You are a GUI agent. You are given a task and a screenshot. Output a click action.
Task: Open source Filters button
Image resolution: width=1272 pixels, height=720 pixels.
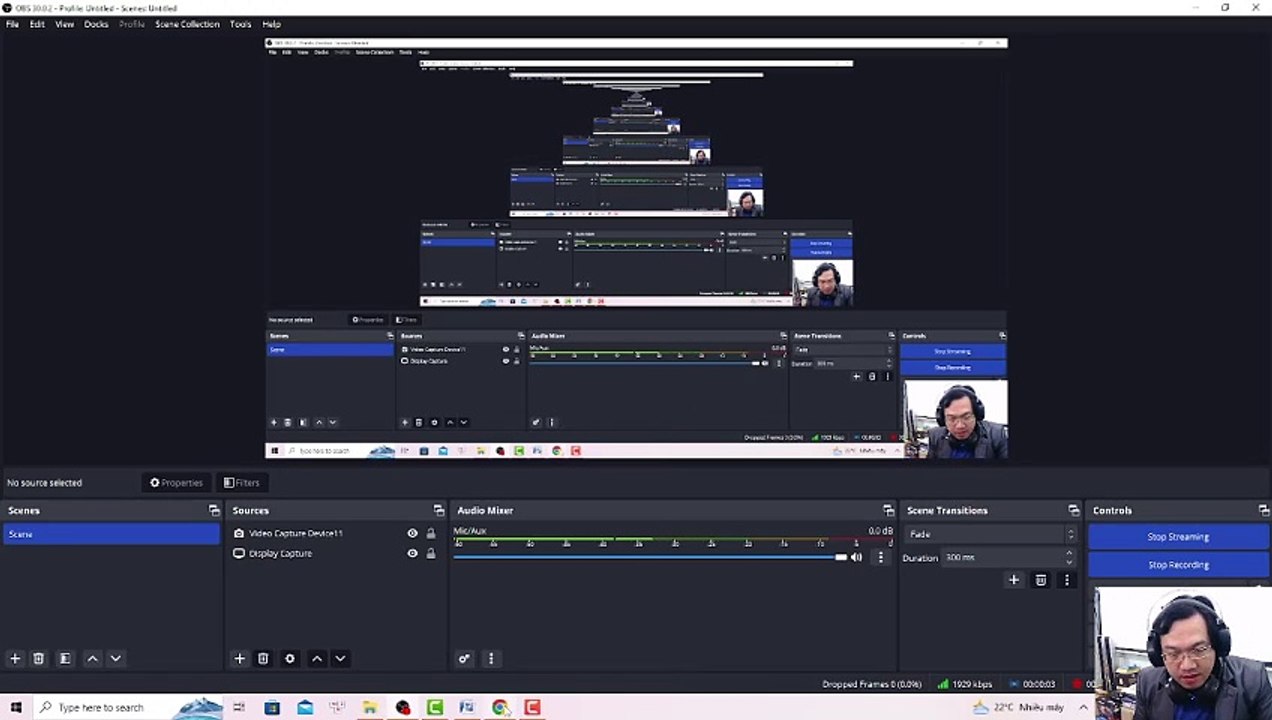[241, 482]
